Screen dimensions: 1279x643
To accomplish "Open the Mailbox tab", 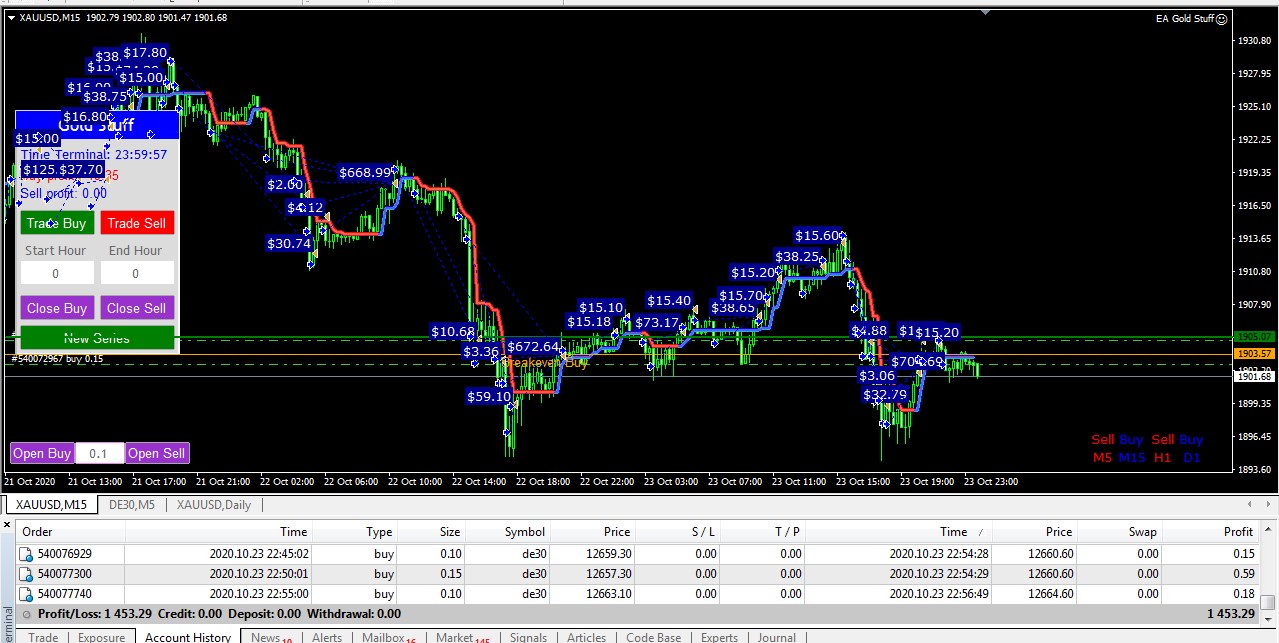I will tap(388, 637).
